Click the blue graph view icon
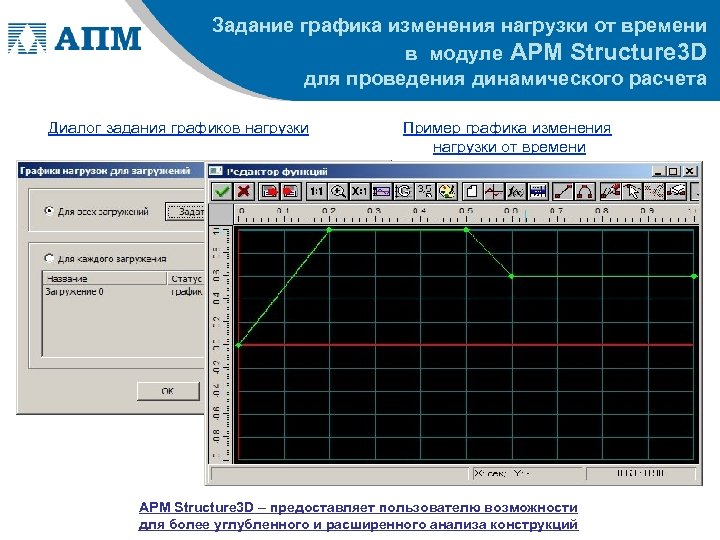 (382, 191)
